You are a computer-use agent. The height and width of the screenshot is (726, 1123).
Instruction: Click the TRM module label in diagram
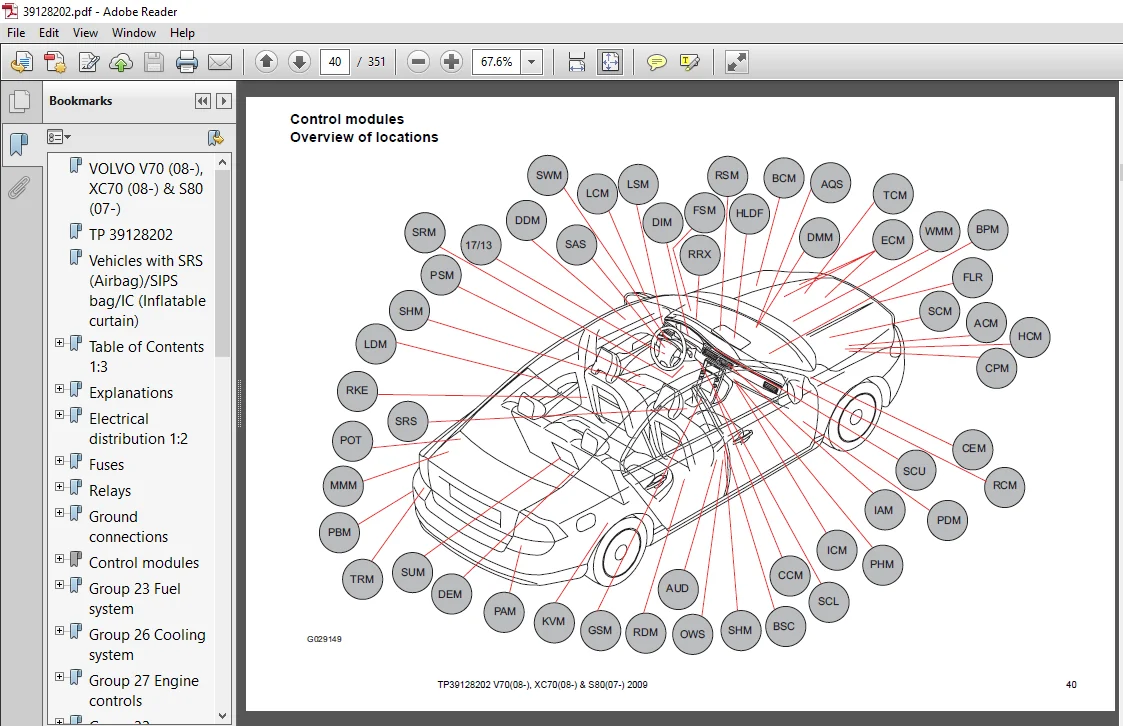[x=362, y=579]
